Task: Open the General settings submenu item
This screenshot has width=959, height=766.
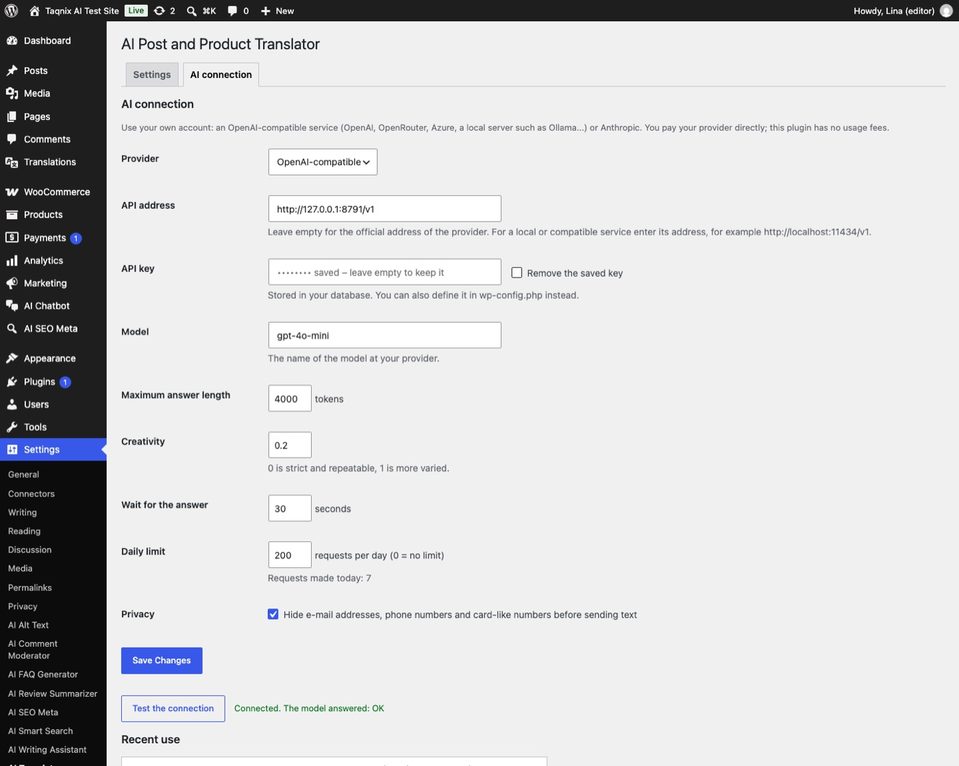Action: pos(23,474)
